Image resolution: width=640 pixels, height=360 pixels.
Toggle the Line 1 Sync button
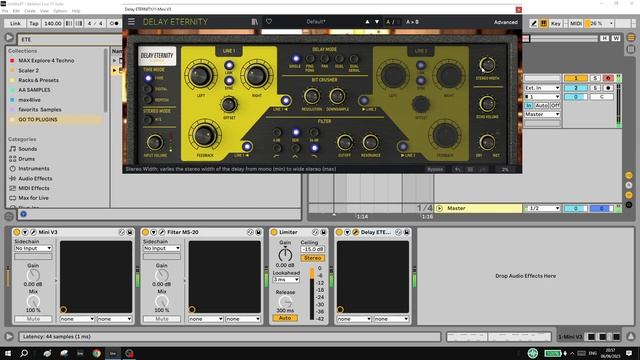click(229, 80)
